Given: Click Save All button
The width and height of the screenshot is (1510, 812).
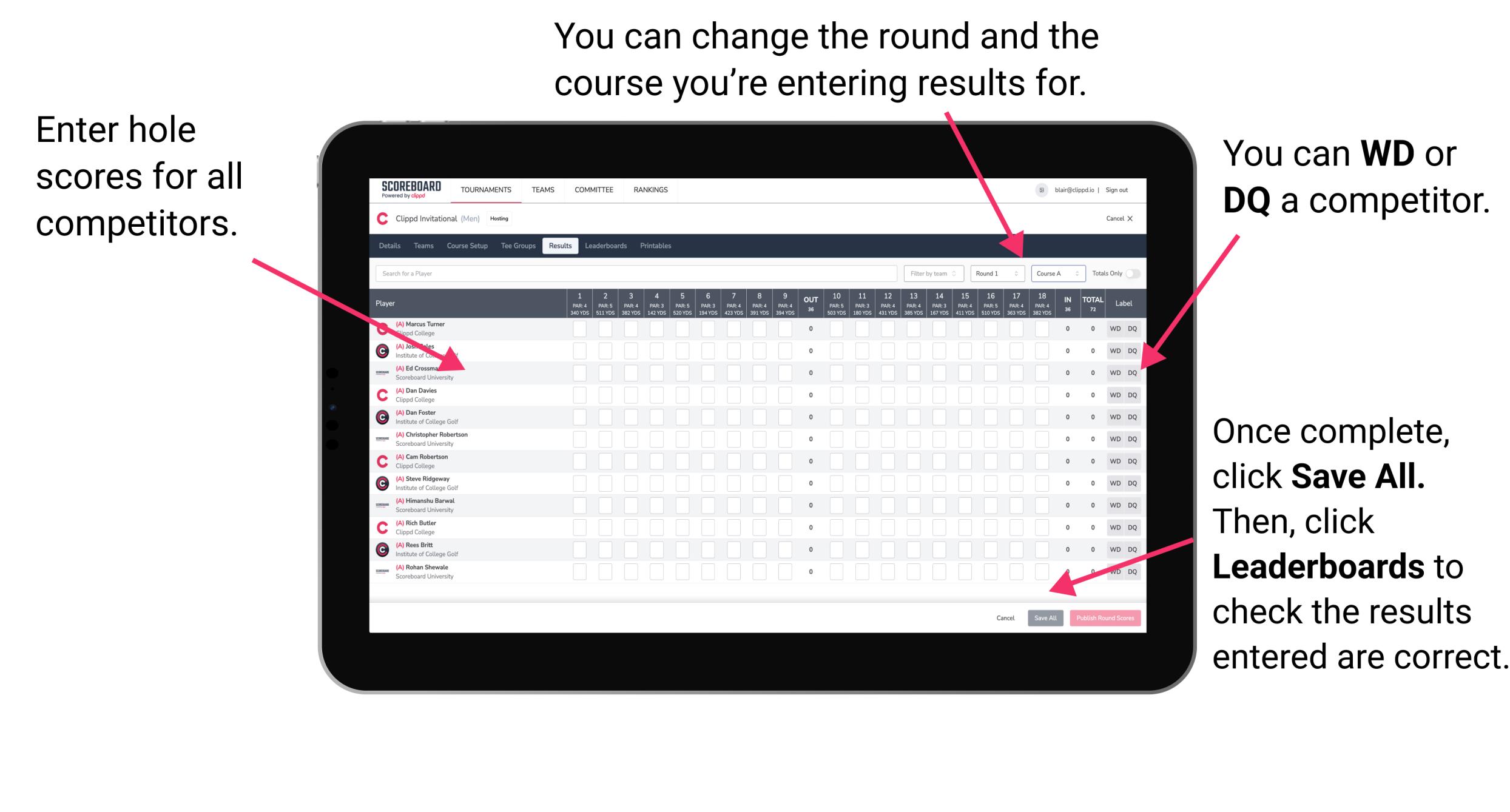Looking at the screenshot, I should pyautogui.click(x=1043, y=618).
